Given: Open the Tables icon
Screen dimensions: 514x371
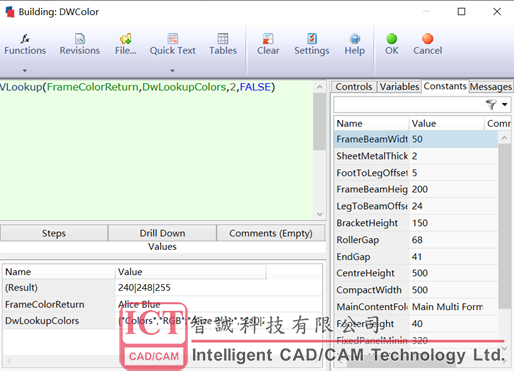Looking at the screenshot, I should point(223,44).
